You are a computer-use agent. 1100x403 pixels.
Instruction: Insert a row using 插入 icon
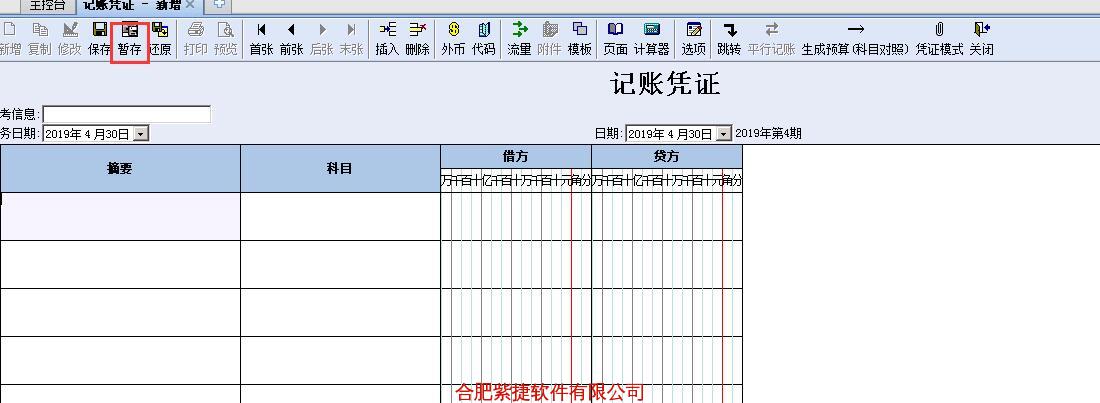pos(387,38)
